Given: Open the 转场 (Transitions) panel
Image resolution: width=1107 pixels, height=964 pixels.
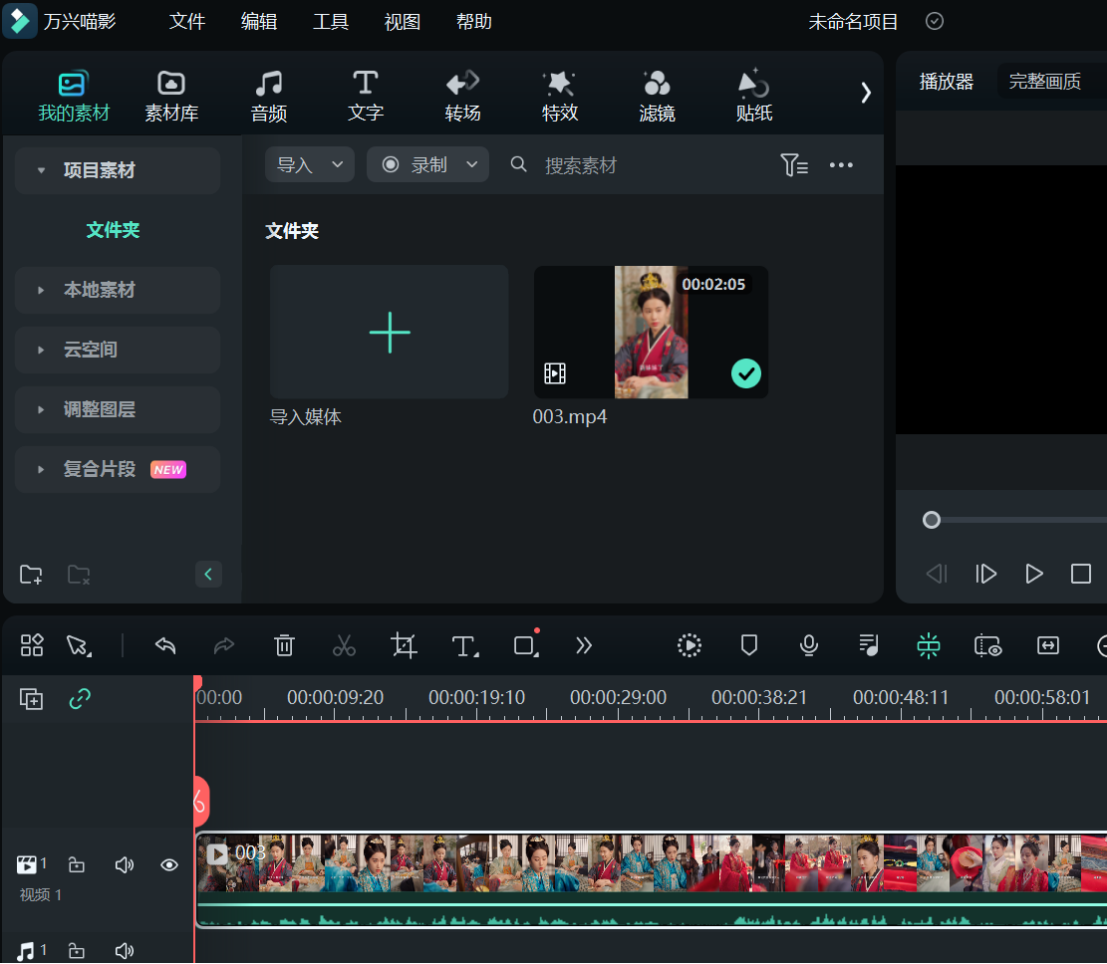Looking at the screenshot, I should pyautogui.click(x=462, y=95).
